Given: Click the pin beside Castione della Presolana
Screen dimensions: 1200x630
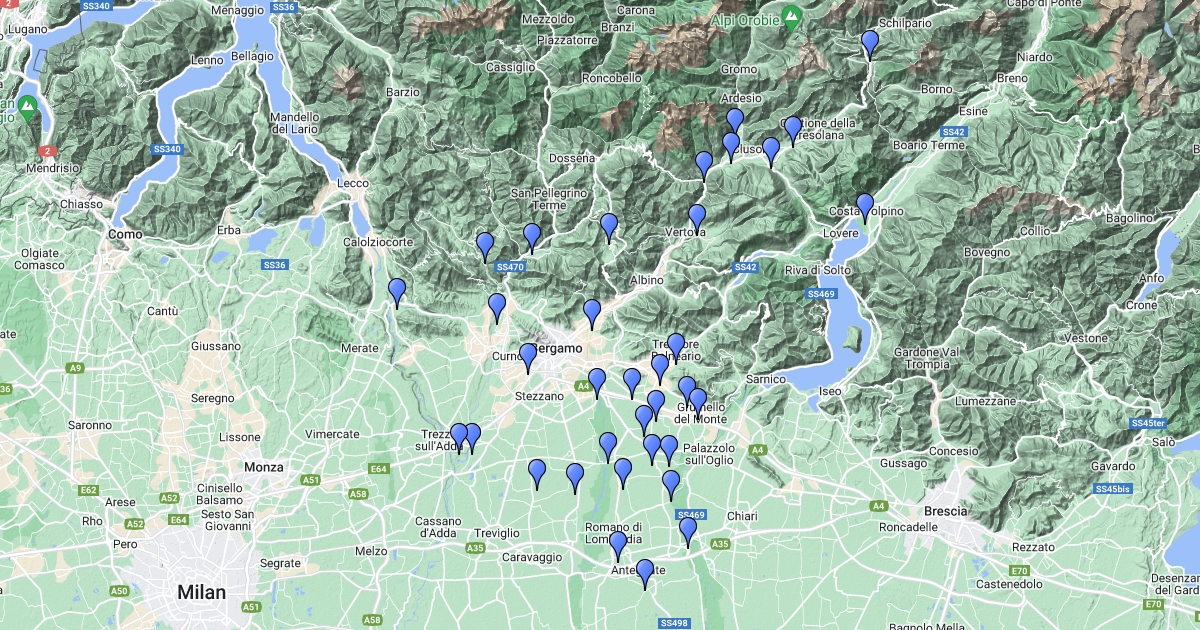Looking at the screenshot, I should click(793, 131).
